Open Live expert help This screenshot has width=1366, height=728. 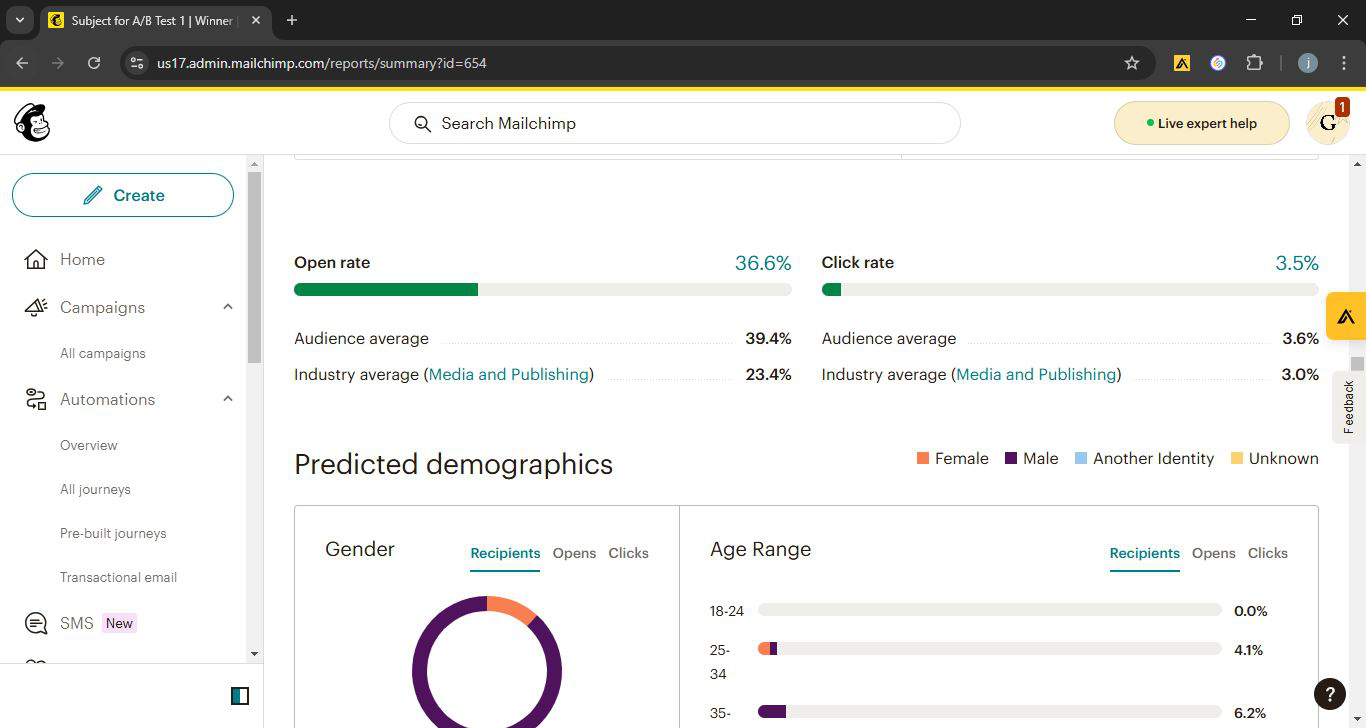(1201, 123)
